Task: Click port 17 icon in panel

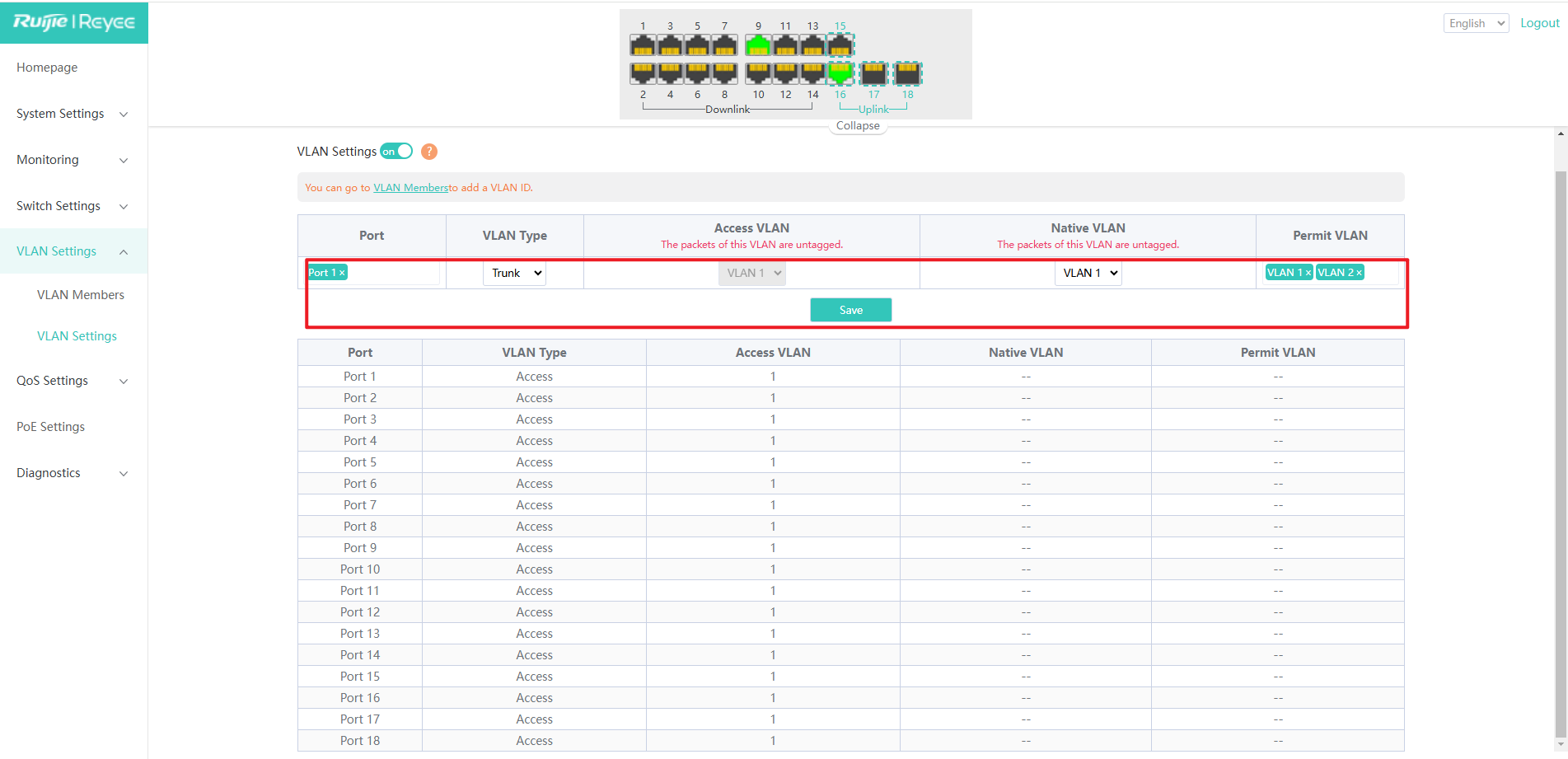Action: tap(873, 73)
